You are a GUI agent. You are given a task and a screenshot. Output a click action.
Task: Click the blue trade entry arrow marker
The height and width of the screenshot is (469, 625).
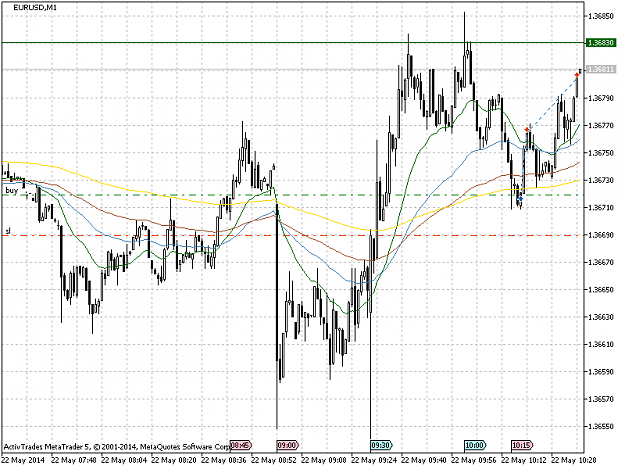[x=520, y=198]
